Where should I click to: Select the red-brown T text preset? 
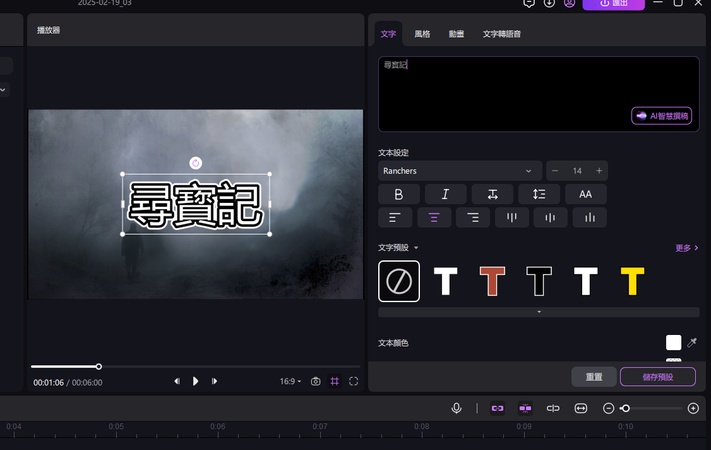pos(492,281)
